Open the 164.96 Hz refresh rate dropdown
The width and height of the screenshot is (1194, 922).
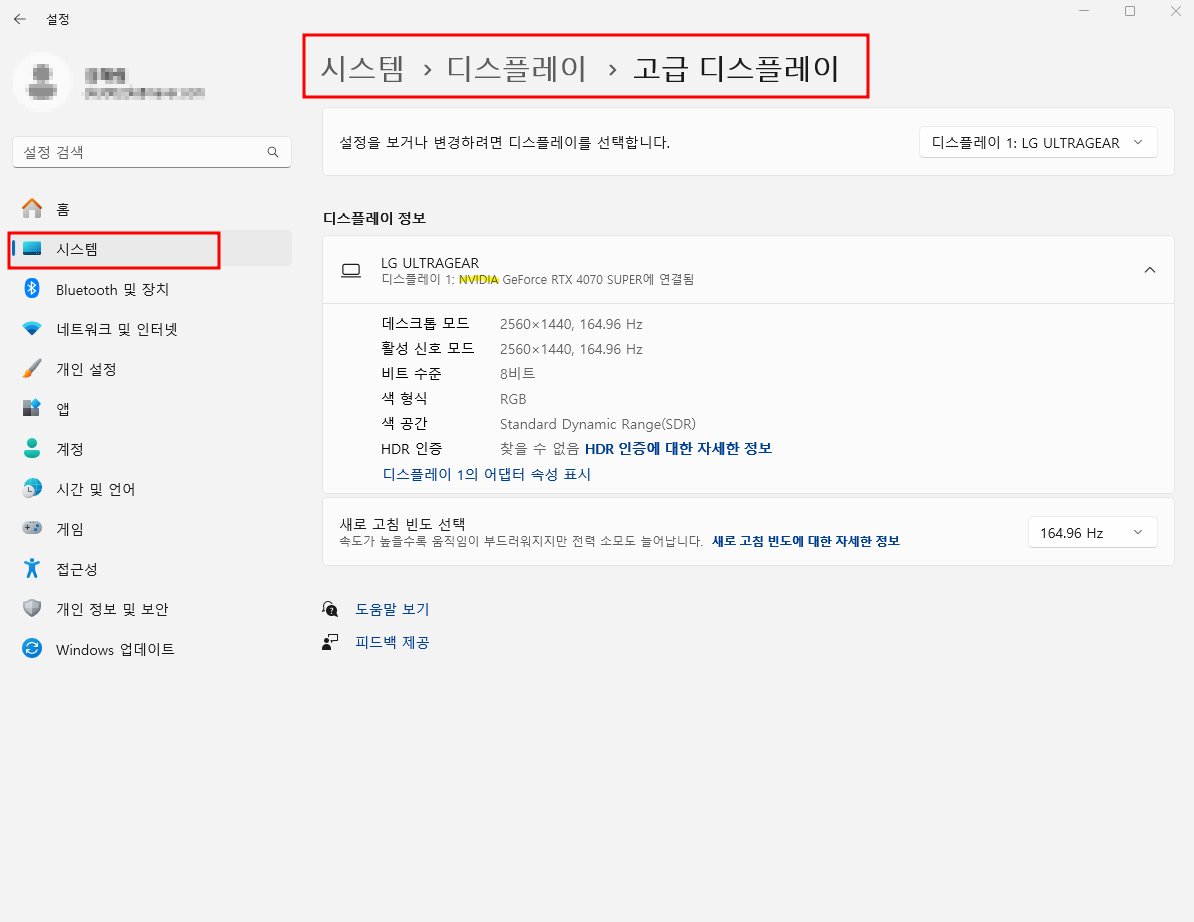[1093, 532]
